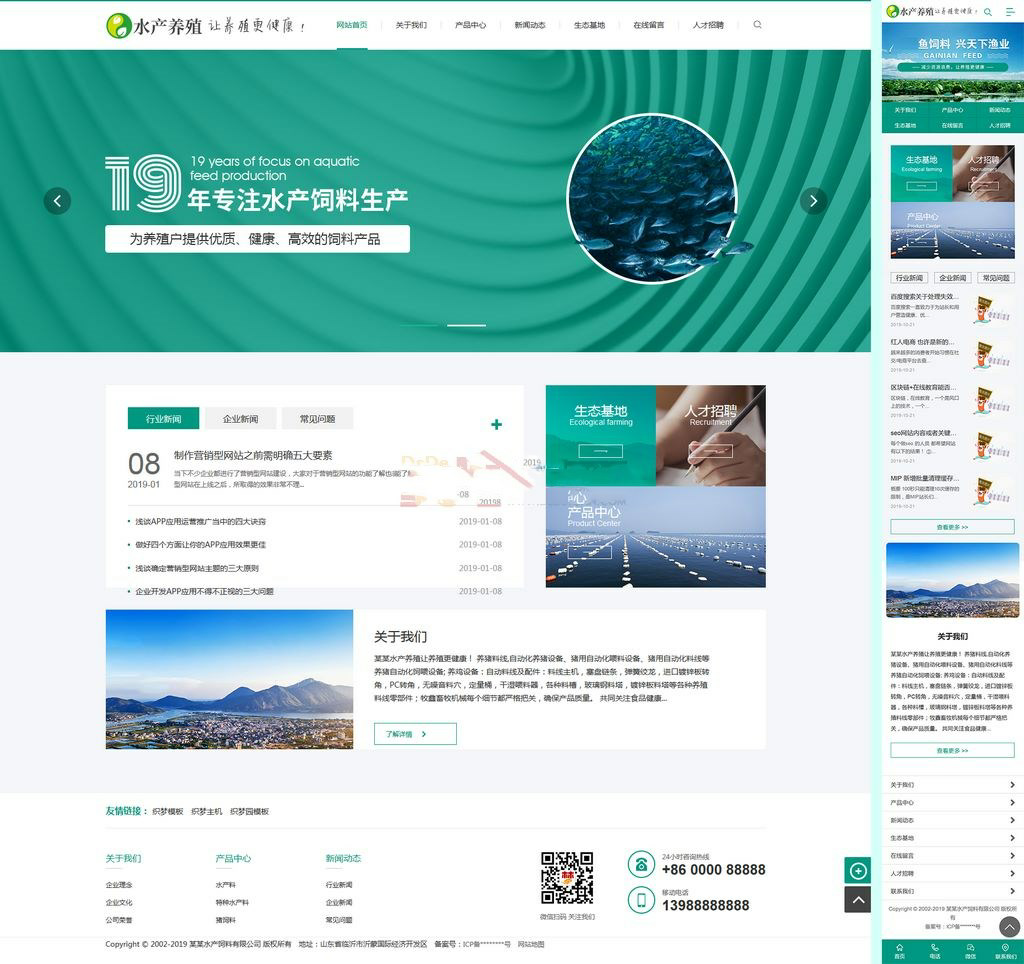Tap the 首页 home icon in mobile bottom bar
The image size is (1024, 964).
click(x=899, y=951)
